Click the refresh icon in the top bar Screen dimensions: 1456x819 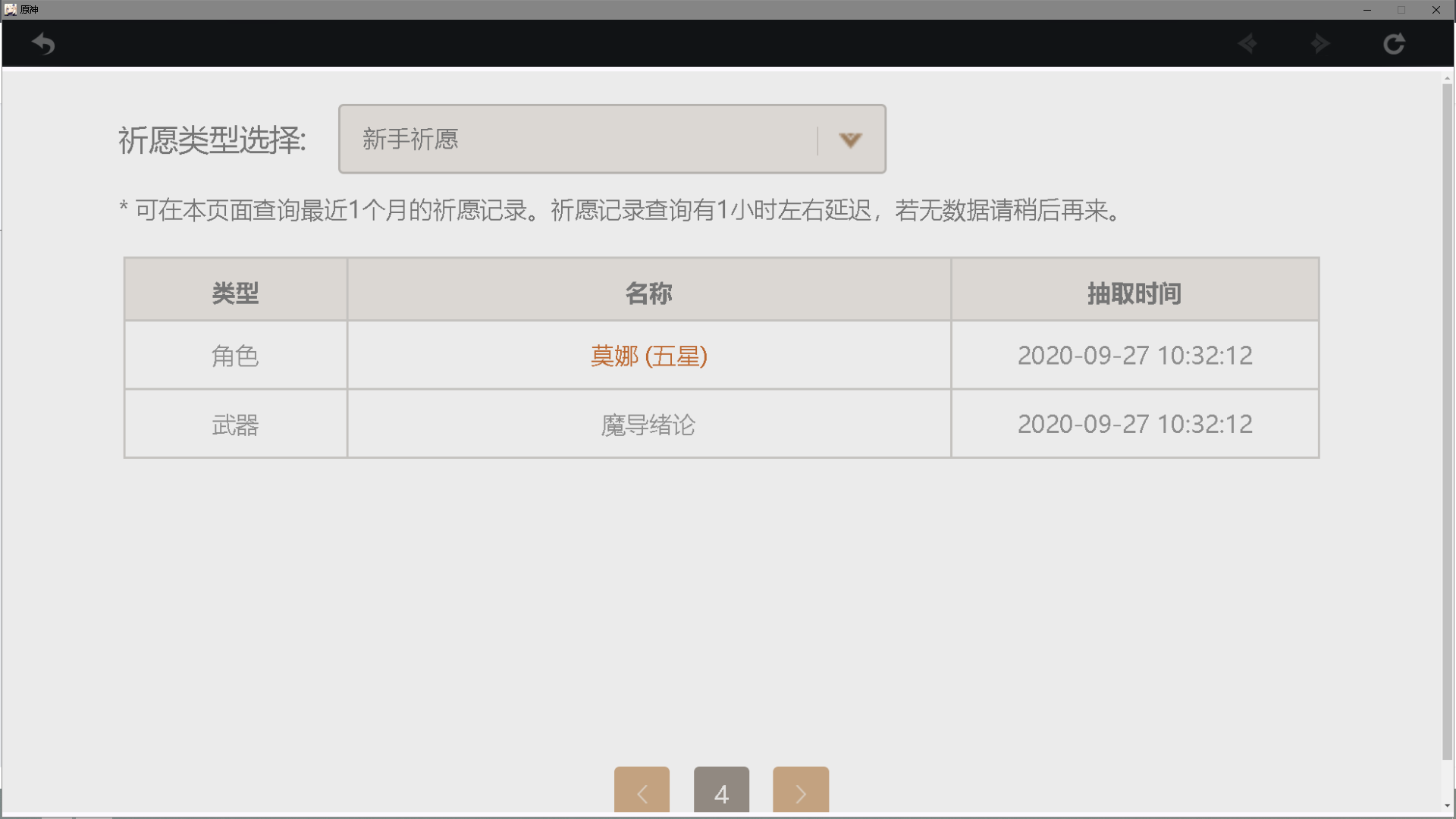click(x=1394, y=44)
